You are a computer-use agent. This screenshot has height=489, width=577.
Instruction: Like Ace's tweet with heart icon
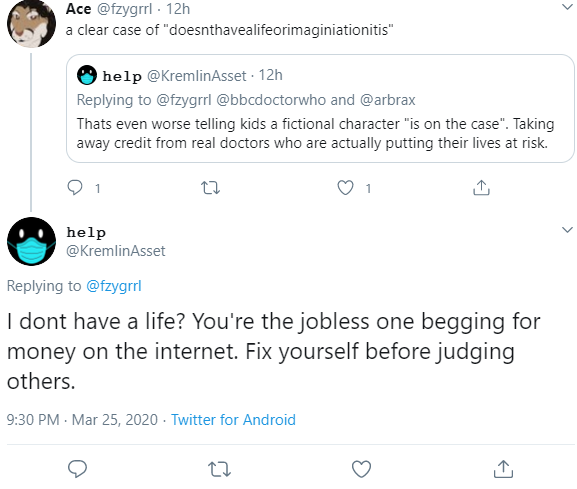point(345,188)
